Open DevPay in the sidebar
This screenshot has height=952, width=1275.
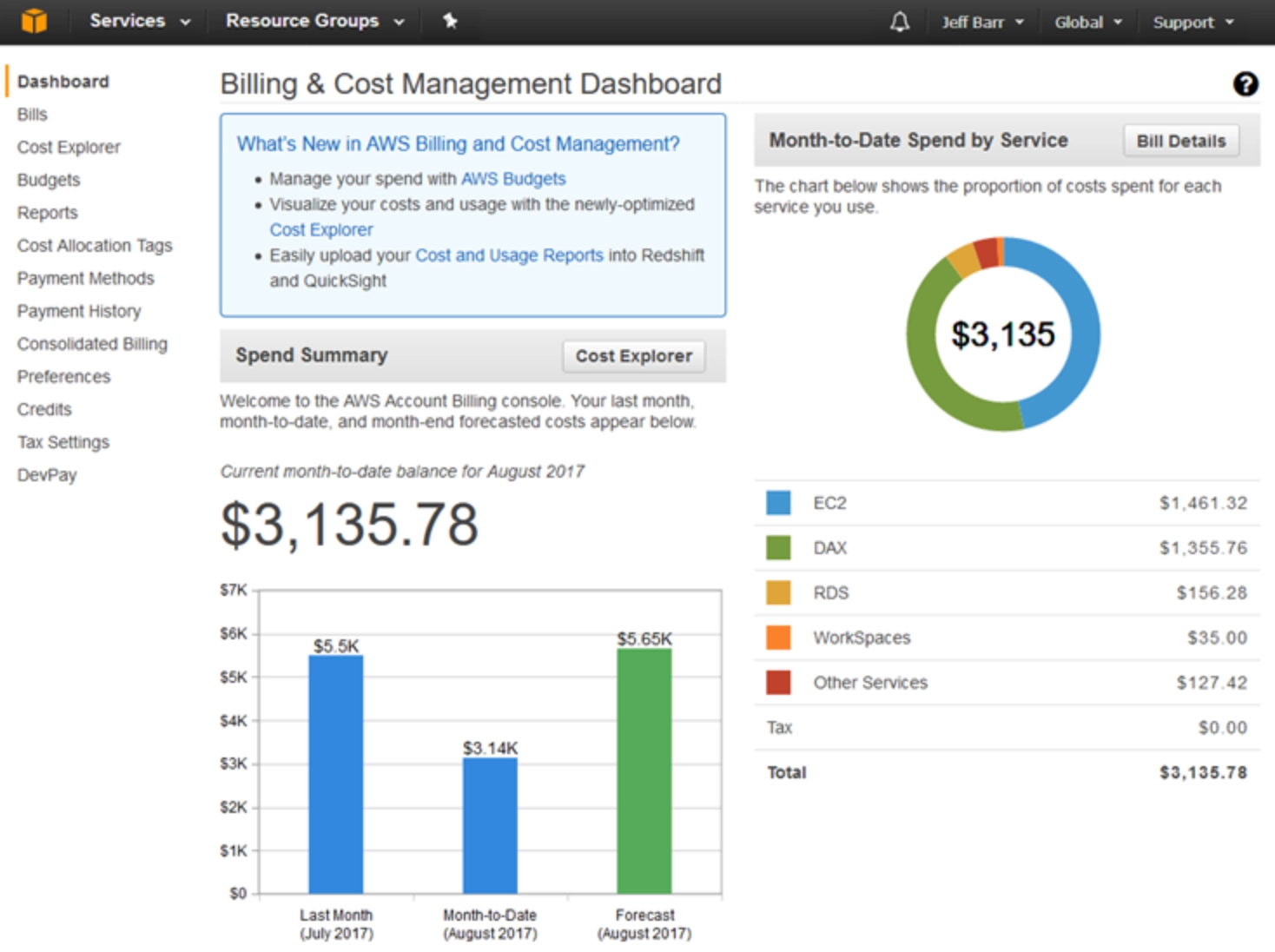47,475
